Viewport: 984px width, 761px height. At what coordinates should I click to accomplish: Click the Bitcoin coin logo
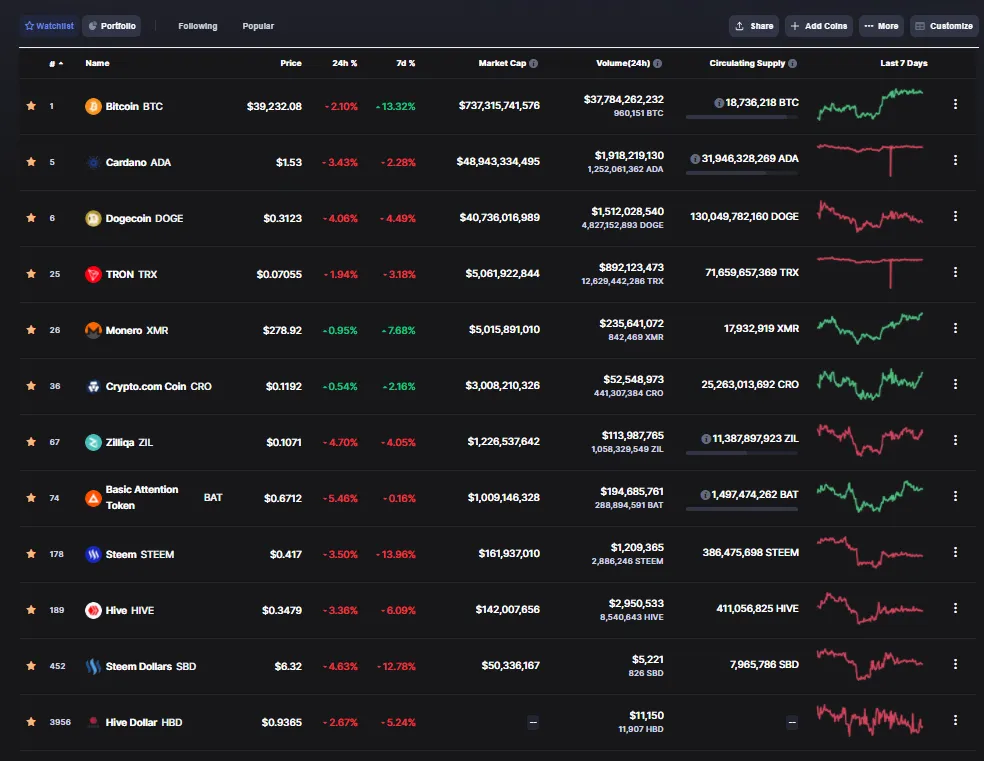point(93,106)
